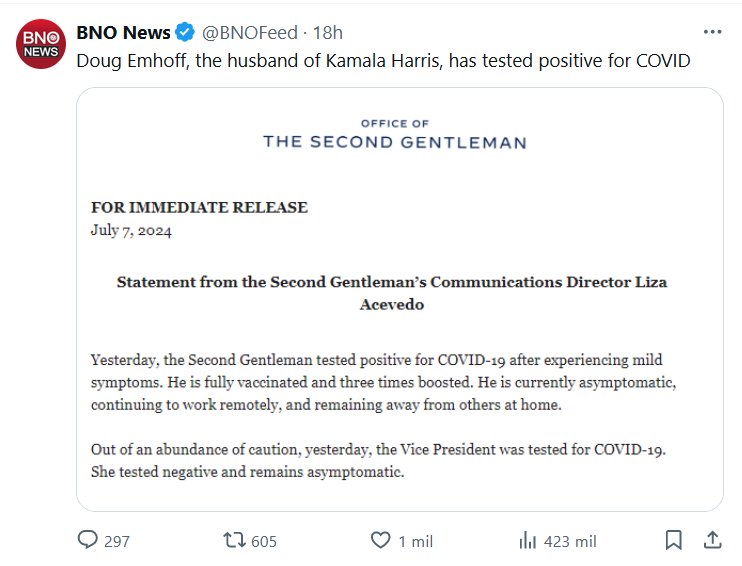
Task: Click the repost arrows icon
Action: [234, 540]
